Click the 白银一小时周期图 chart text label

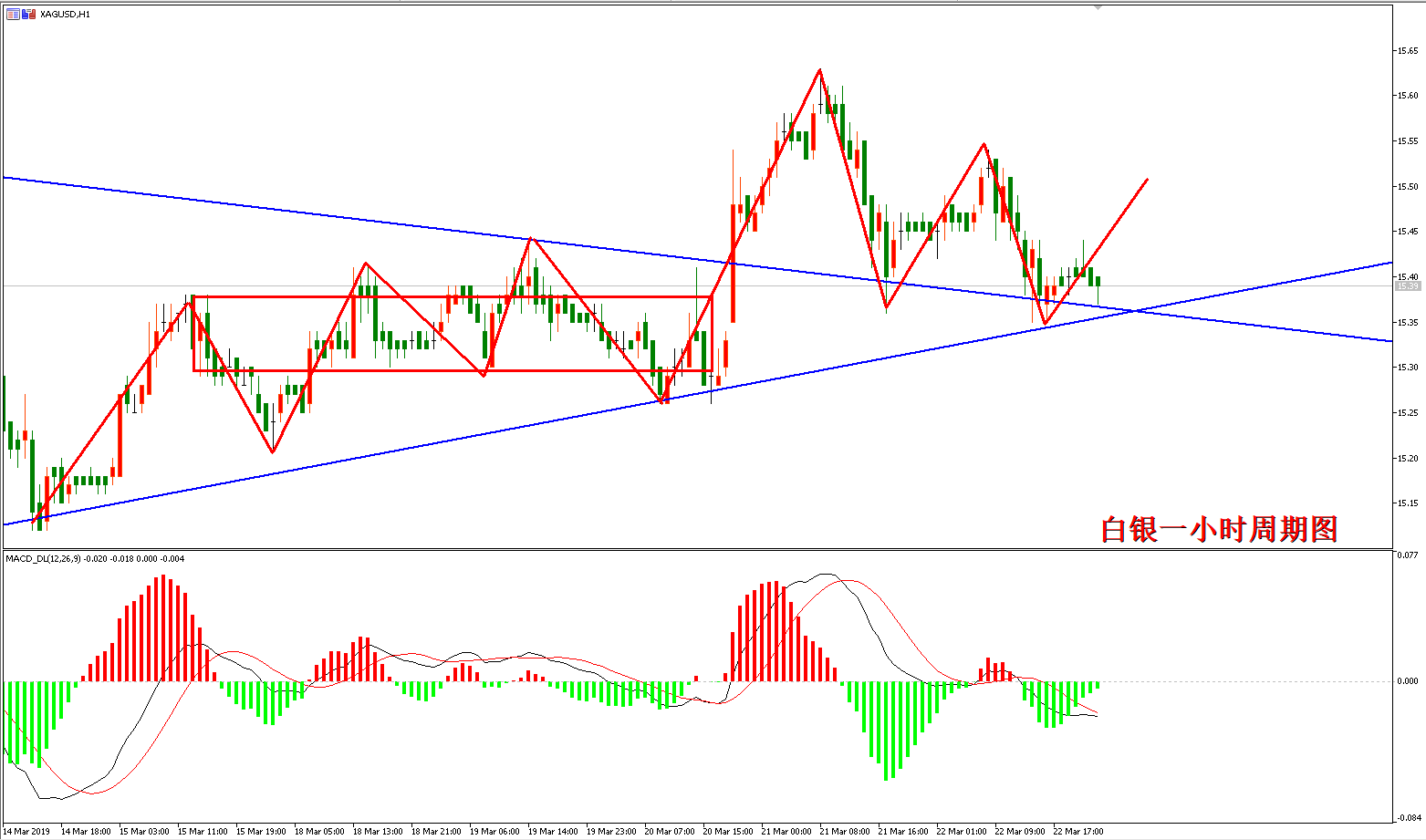point(1219,529)
